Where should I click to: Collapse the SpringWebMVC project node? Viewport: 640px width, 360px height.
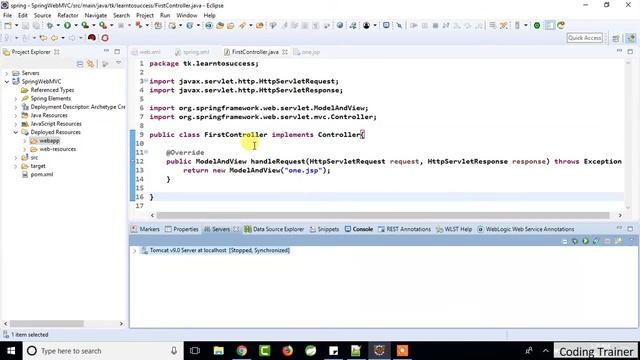(7, 82)
